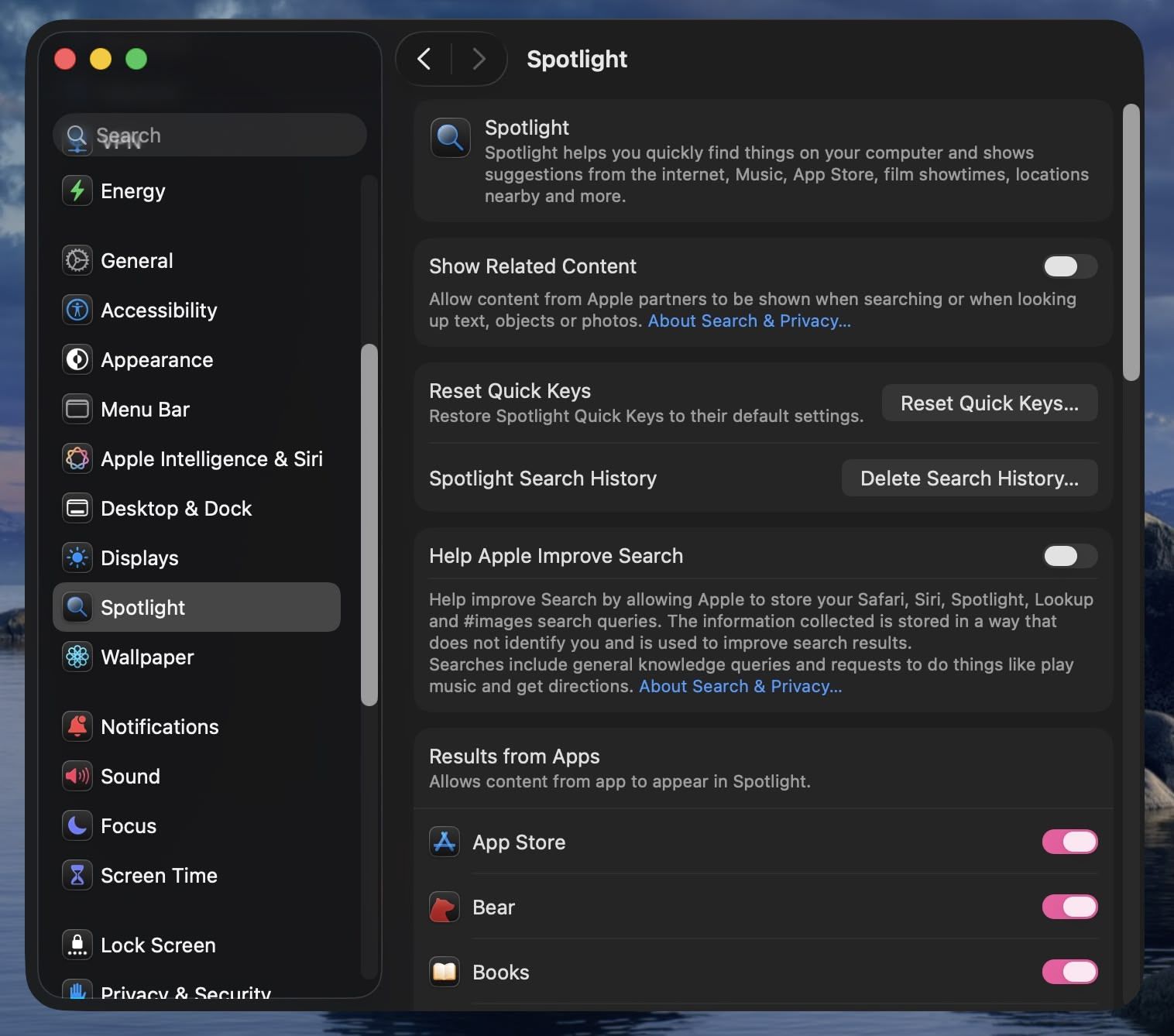
Task: Click the Reset Quick Keys button
Action: coord(989,403)
